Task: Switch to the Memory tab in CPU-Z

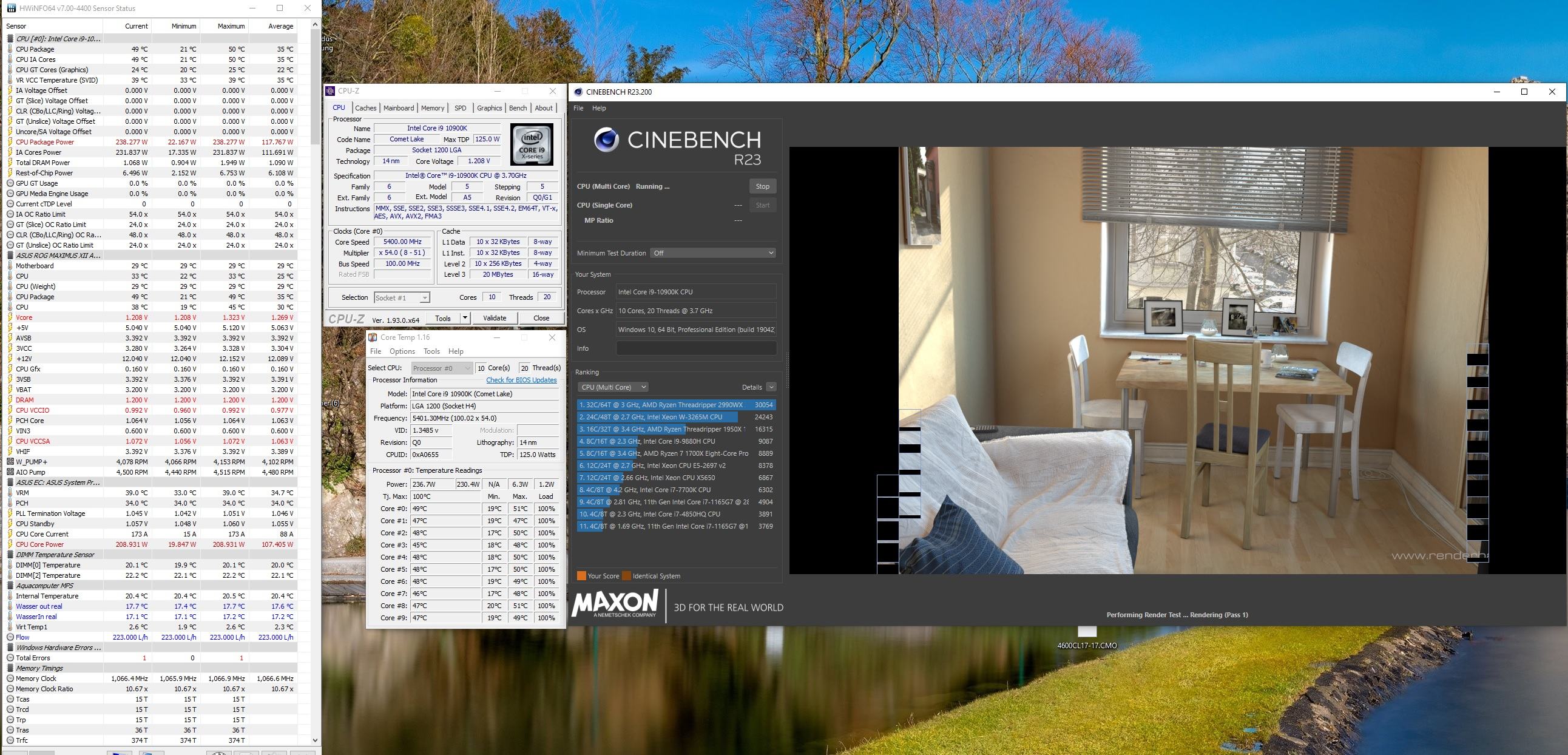Action: tap(433, 108)
